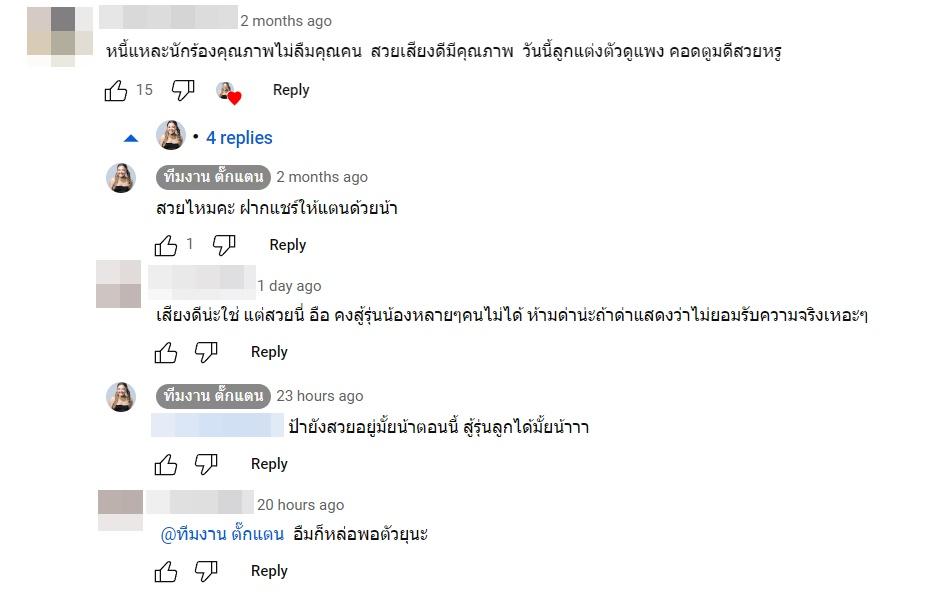933x602 pixels.
Task: Reply to the top comment
Action: pyautogui.click(x=291, y=90)
